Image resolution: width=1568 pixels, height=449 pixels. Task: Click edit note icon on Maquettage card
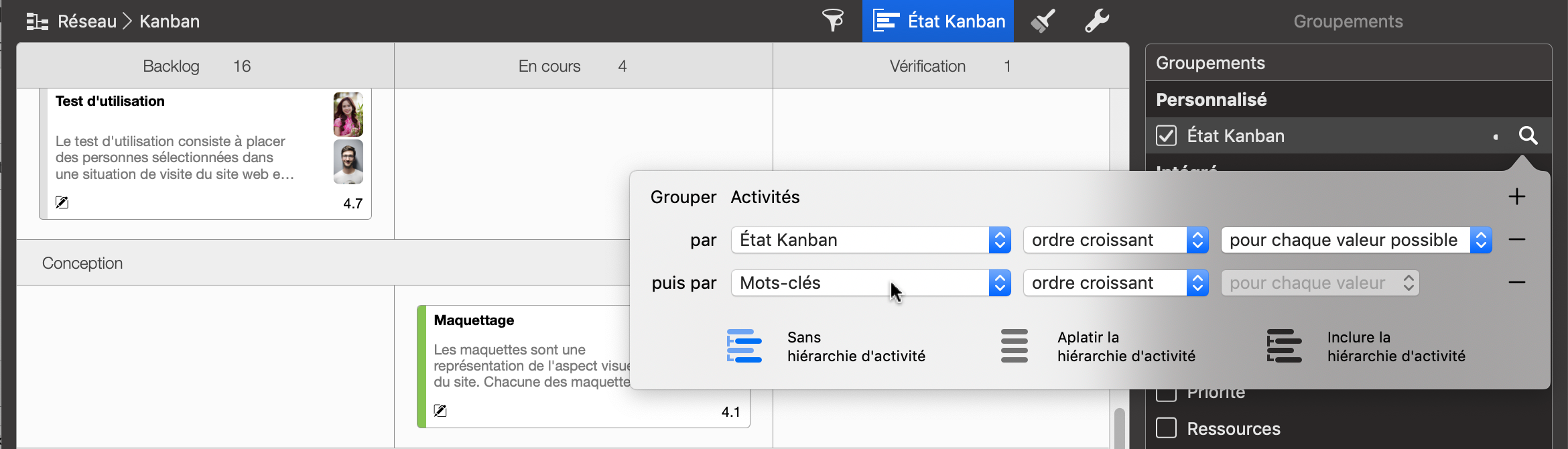click(x=440, y=411)
